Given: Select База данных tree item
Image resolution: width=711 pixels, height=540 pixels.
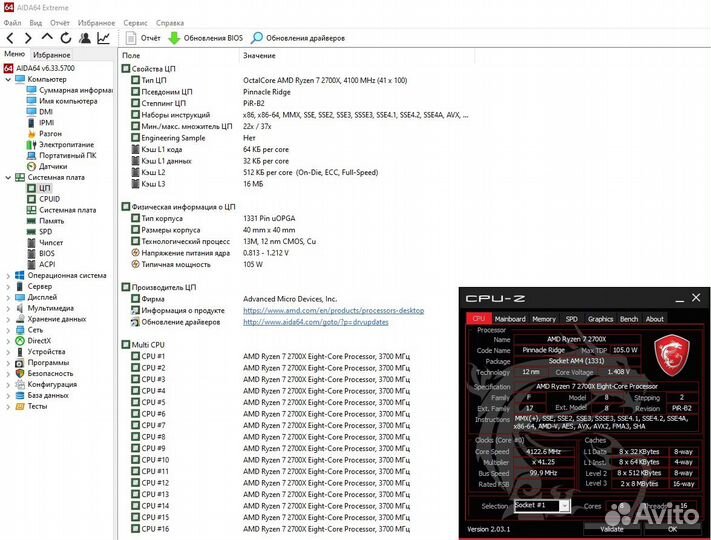Looking at the screenshot, I should (42, 395).
